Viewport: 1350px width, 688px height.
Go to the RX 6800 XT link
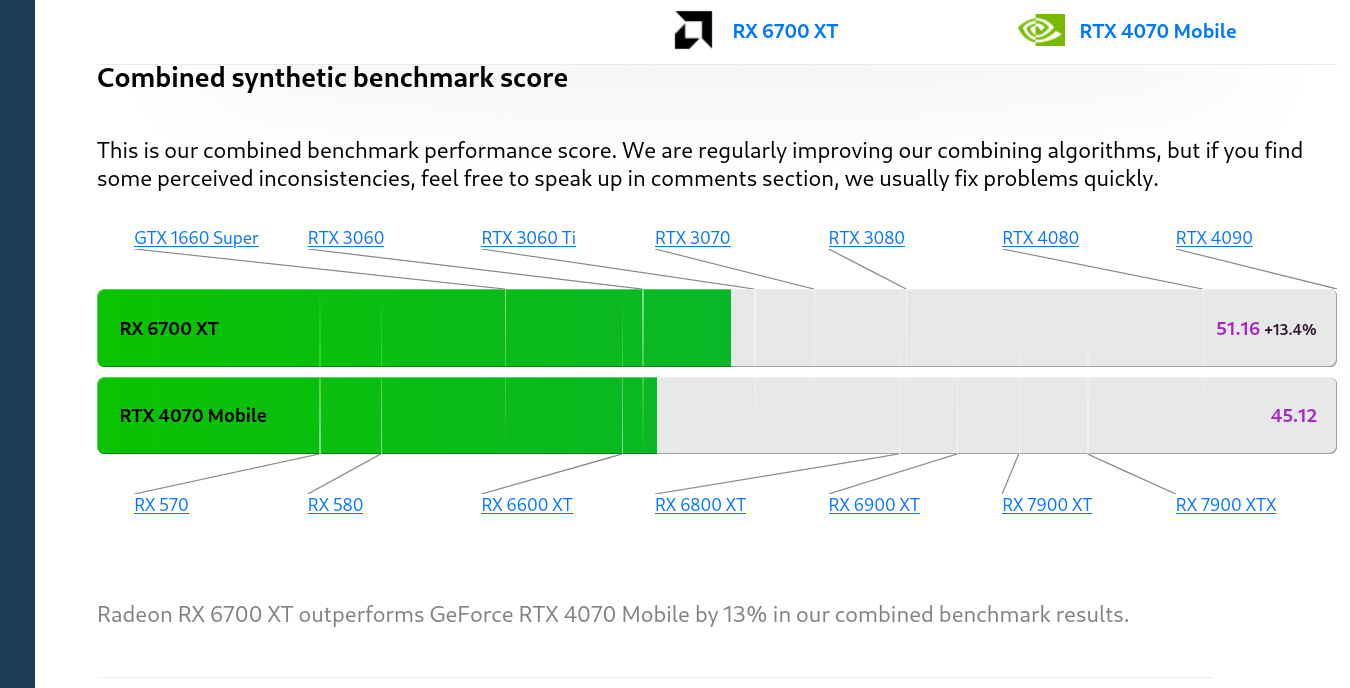pos(700,505)
